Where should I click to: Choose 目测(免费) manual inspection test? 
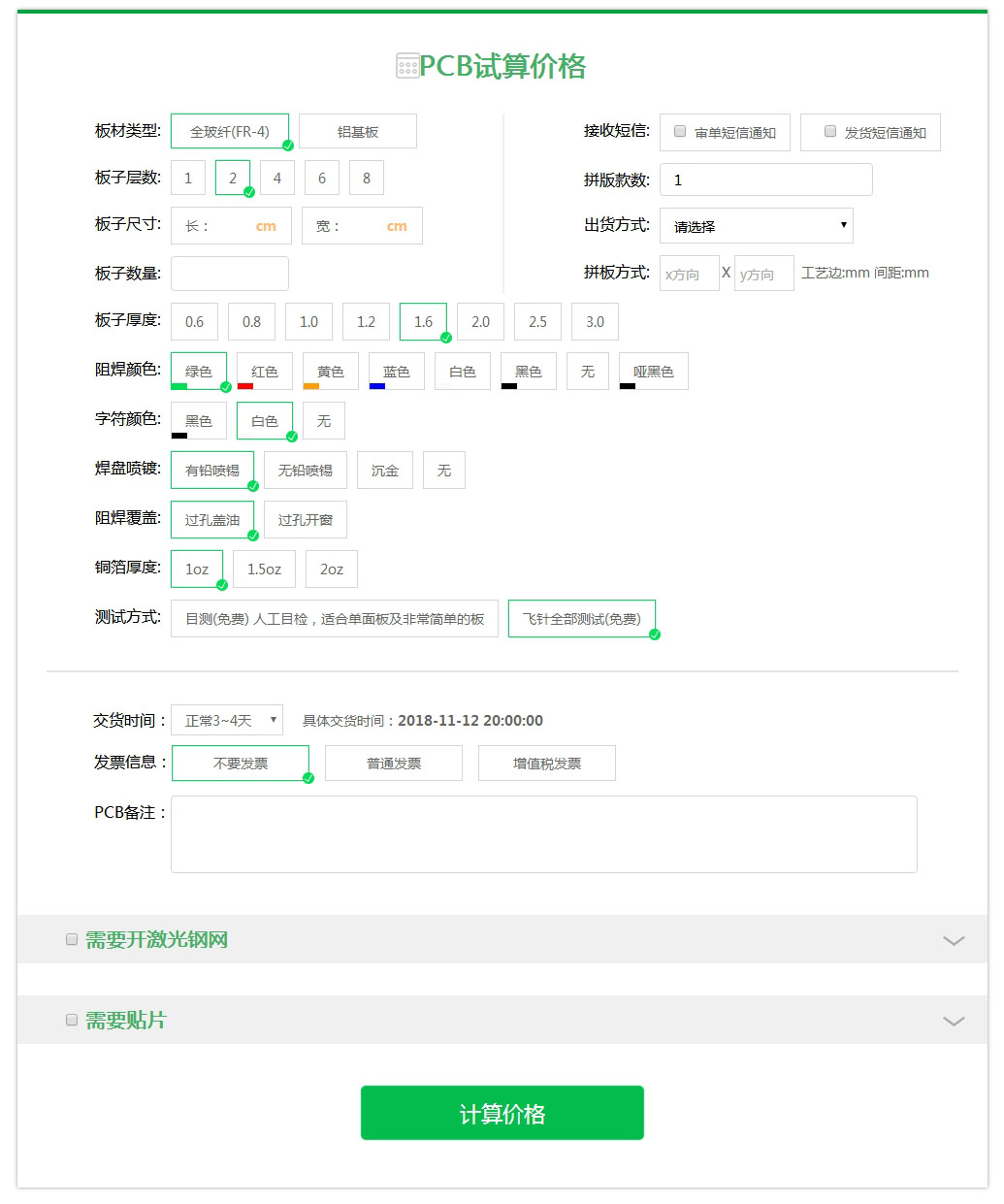pyautogui.click(x=335, y=618)
